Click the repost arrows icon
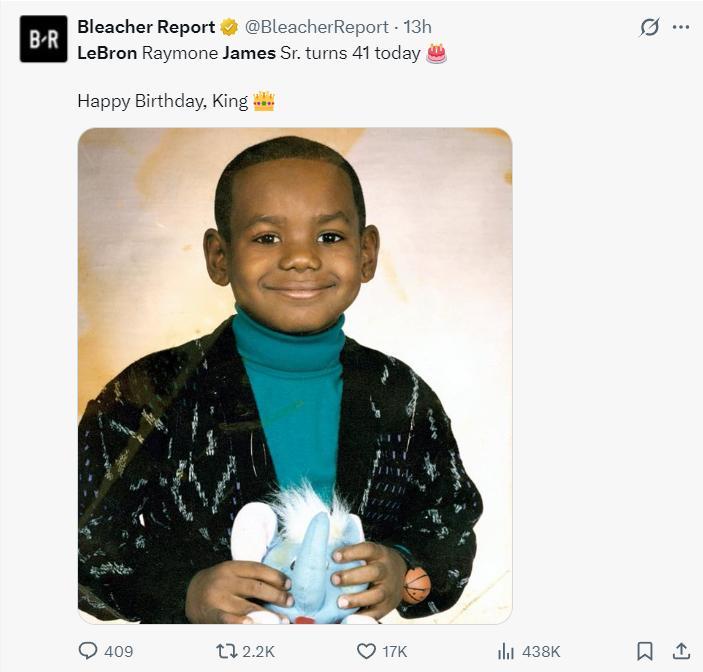 (226, 651)
